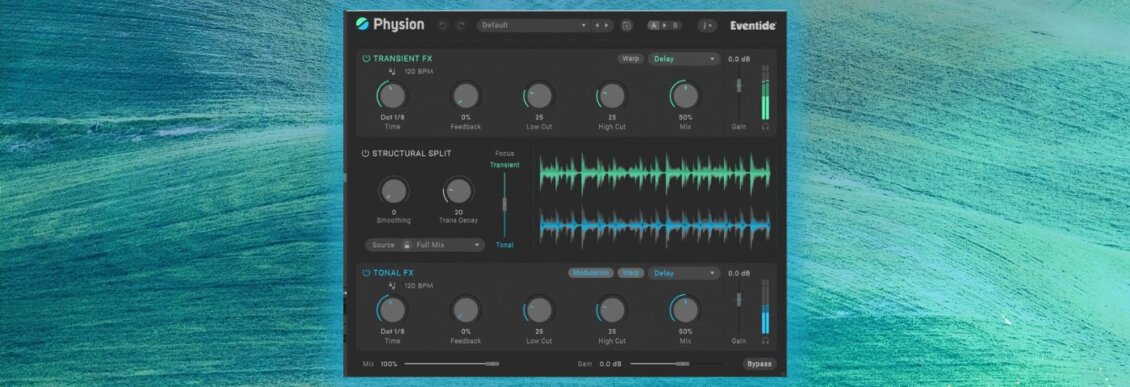Image resolution: width=1130 pixels, height=387 pixels.
Task: Click Tonal FX High Cut knob
Action: click(x=612, y=309)
